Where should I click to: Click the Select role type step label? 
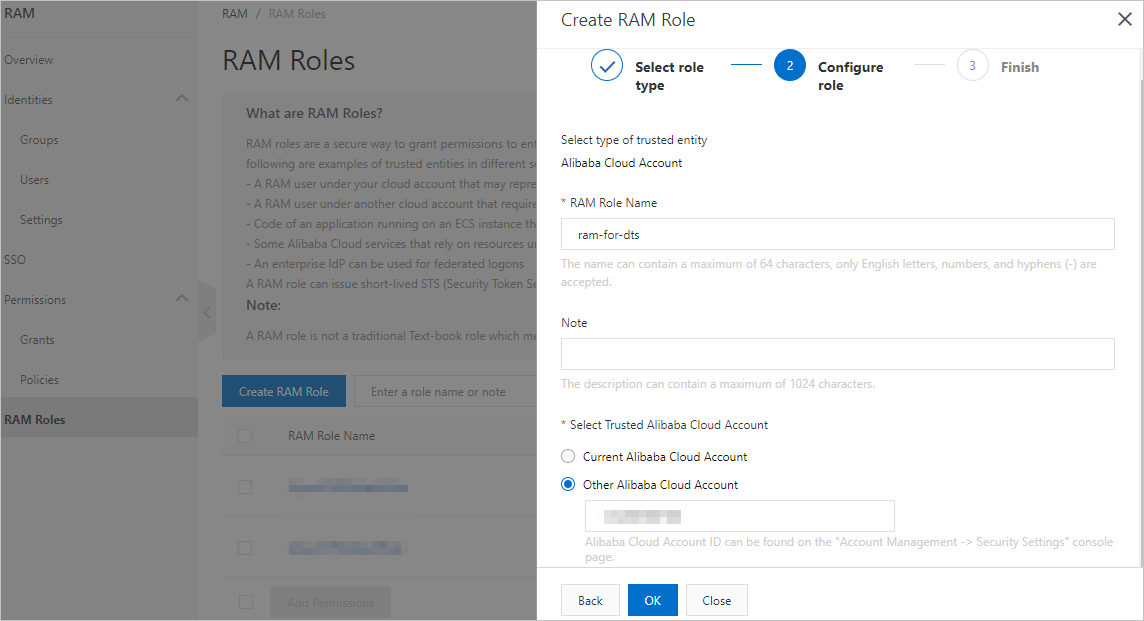[x=669, y=76]
